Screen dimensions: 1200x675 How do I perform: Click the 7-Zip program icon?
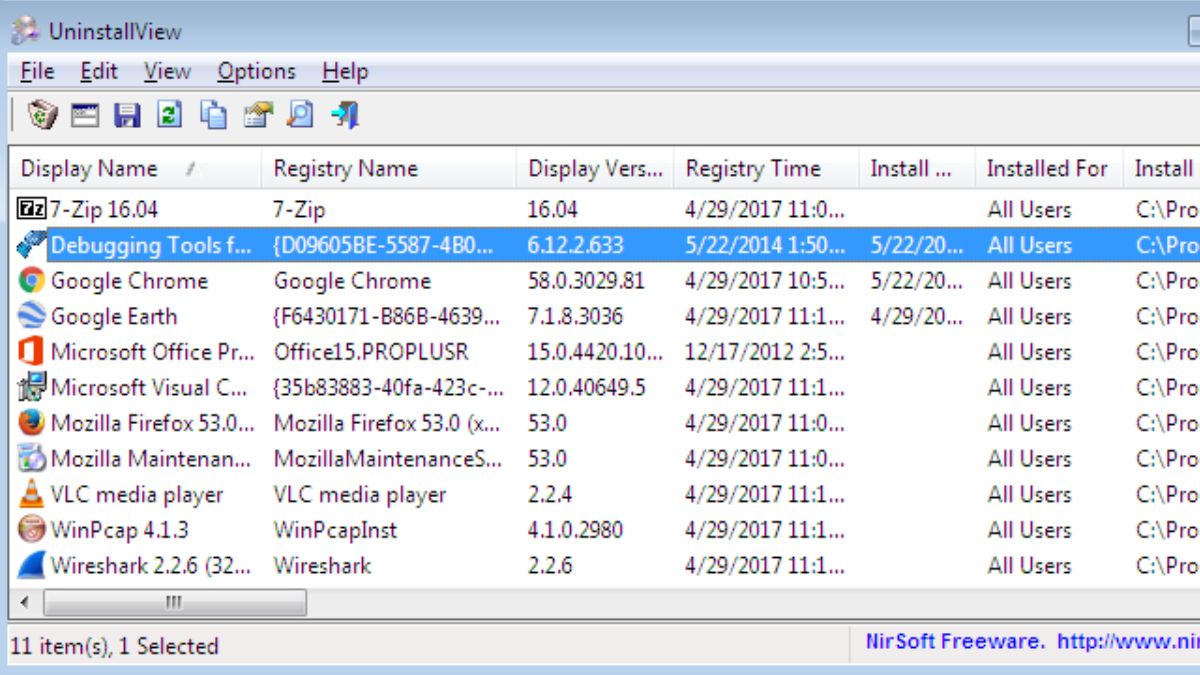(32, 209)
